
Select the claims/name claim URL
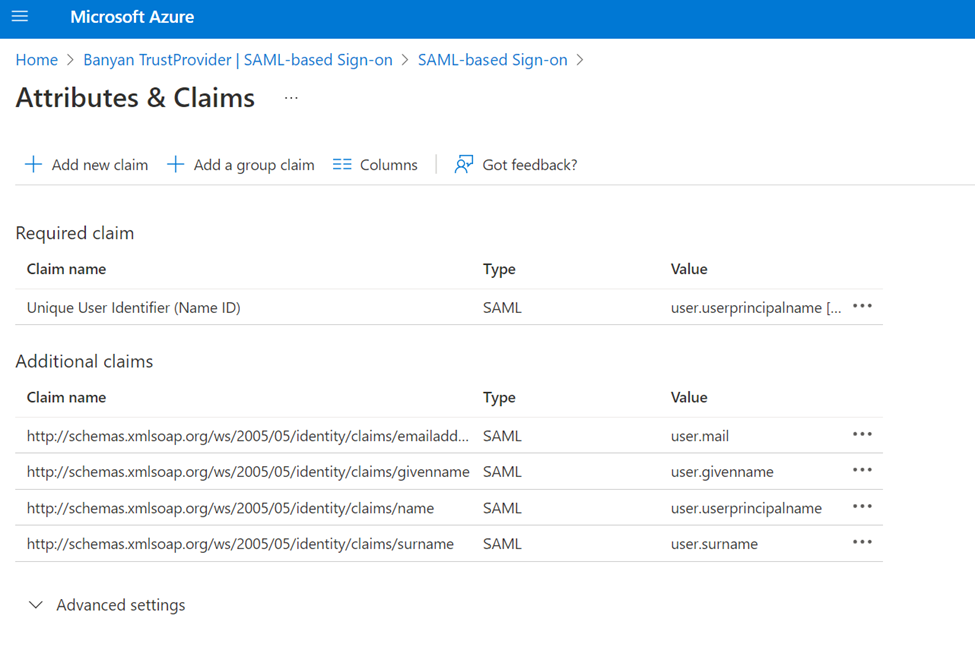(230, 508)
